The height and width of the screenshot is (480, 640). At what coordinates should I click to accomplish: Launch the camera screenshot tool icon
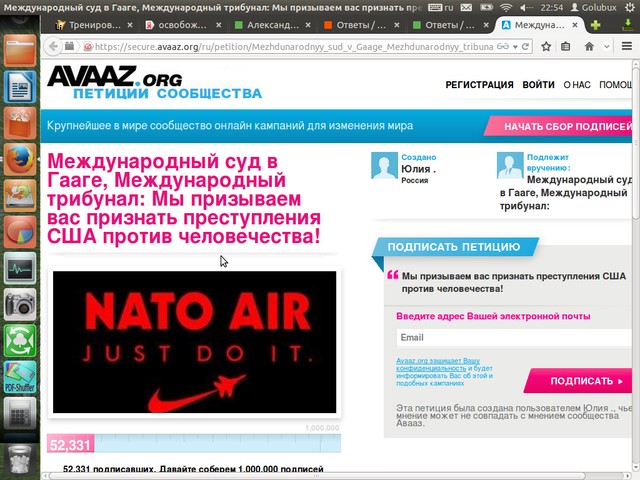tap(20, 304)
